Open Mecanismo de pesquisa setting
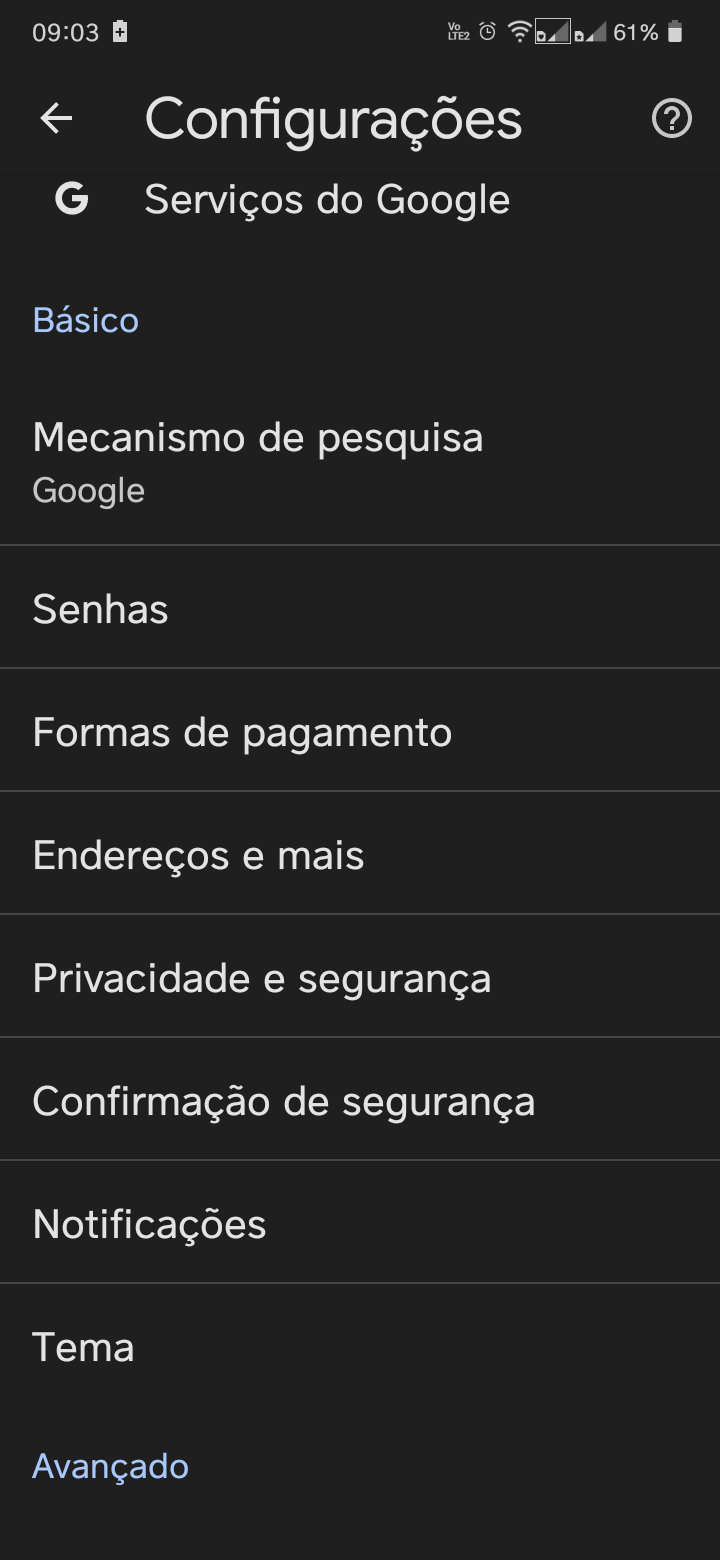 click(x=360, y=462)
